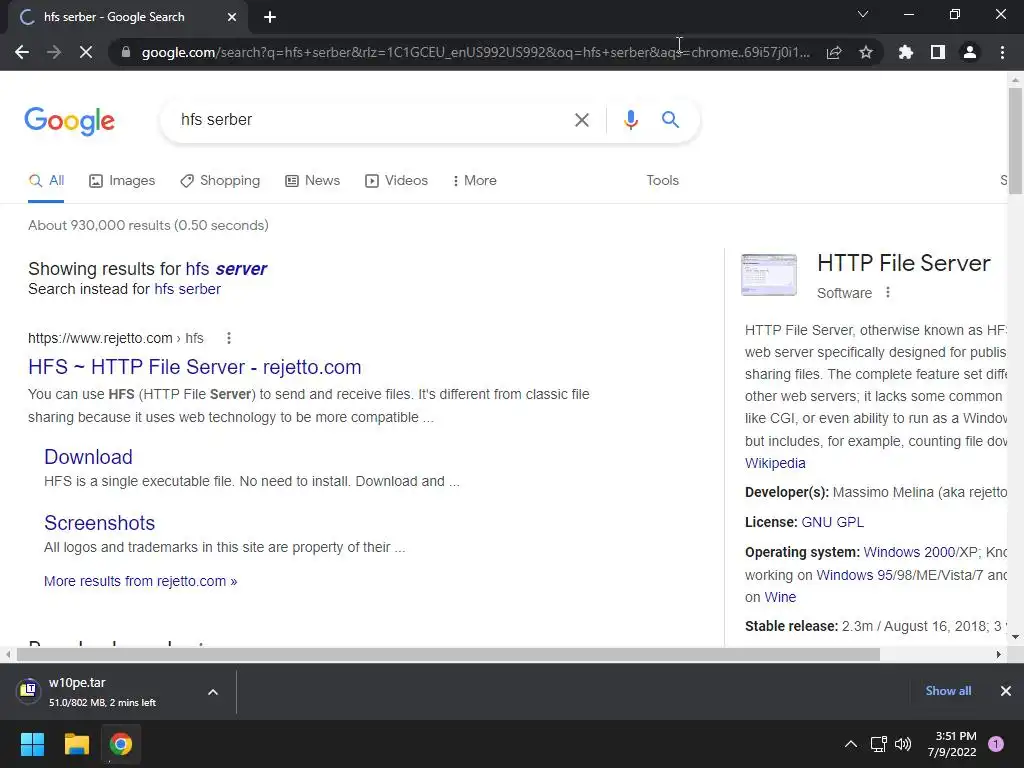Click the Google logo
The height and width of the screenshot is (768, 1024).
click(x=69, y=121)
